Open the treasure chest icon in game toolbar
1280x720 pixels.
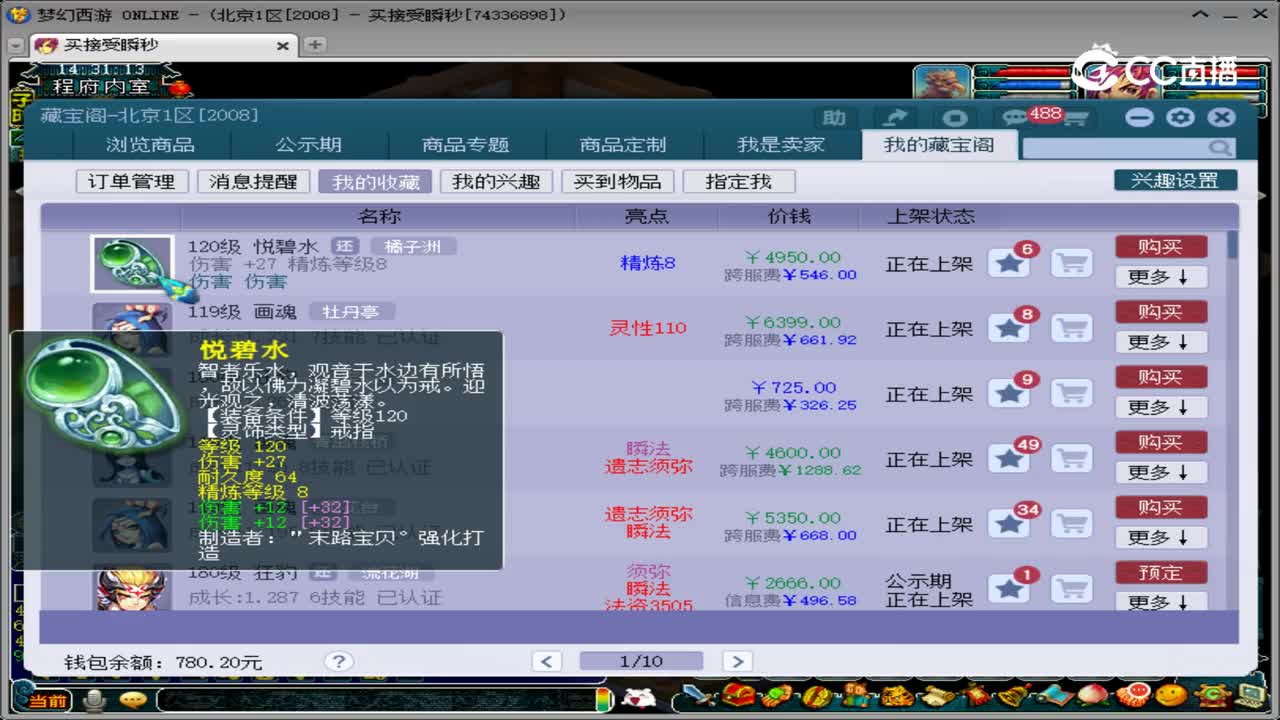738,695
